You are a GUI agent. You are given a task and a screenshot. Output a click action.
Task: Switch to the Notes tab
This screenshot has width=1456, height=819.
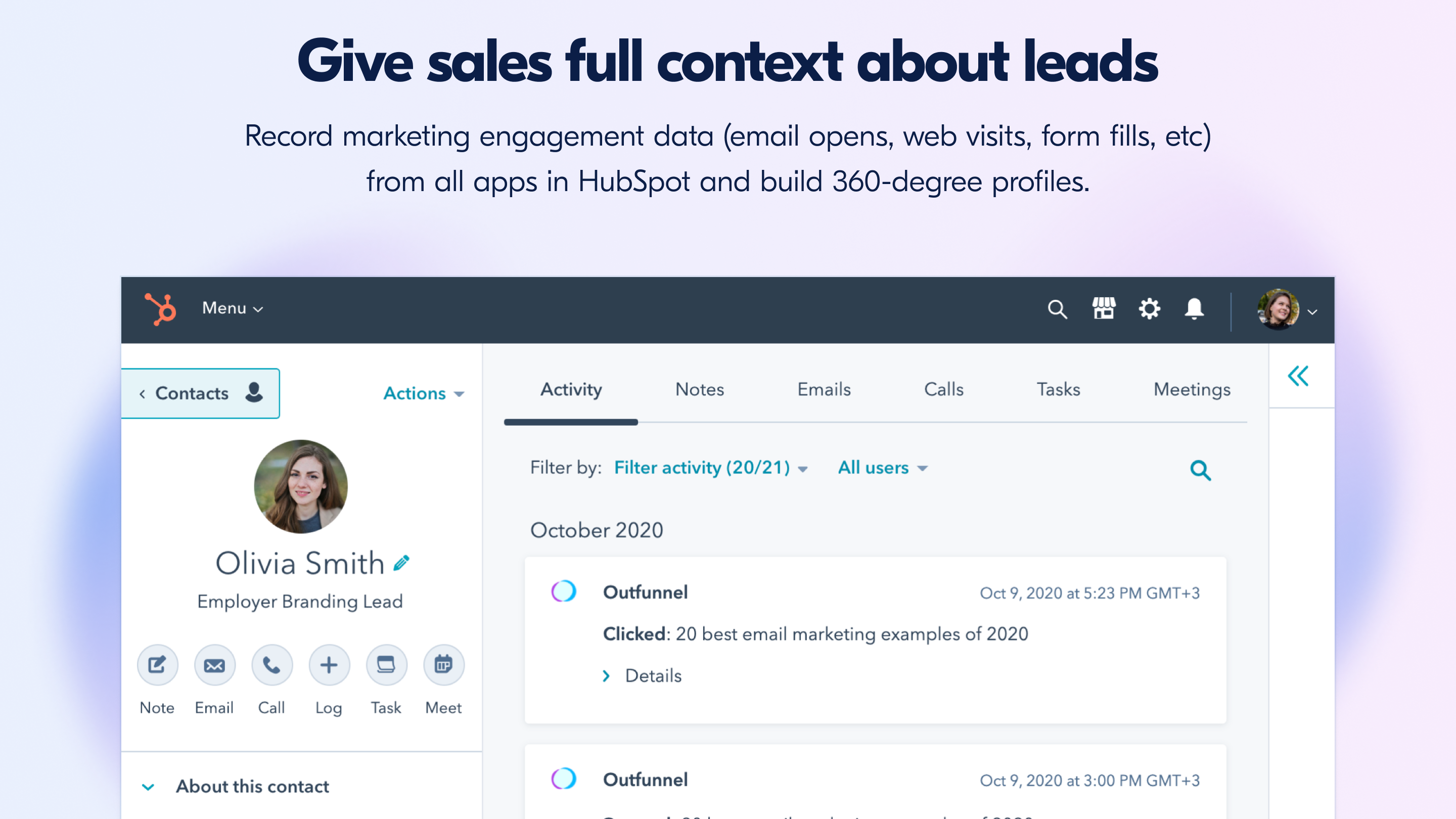coord(699,389)
